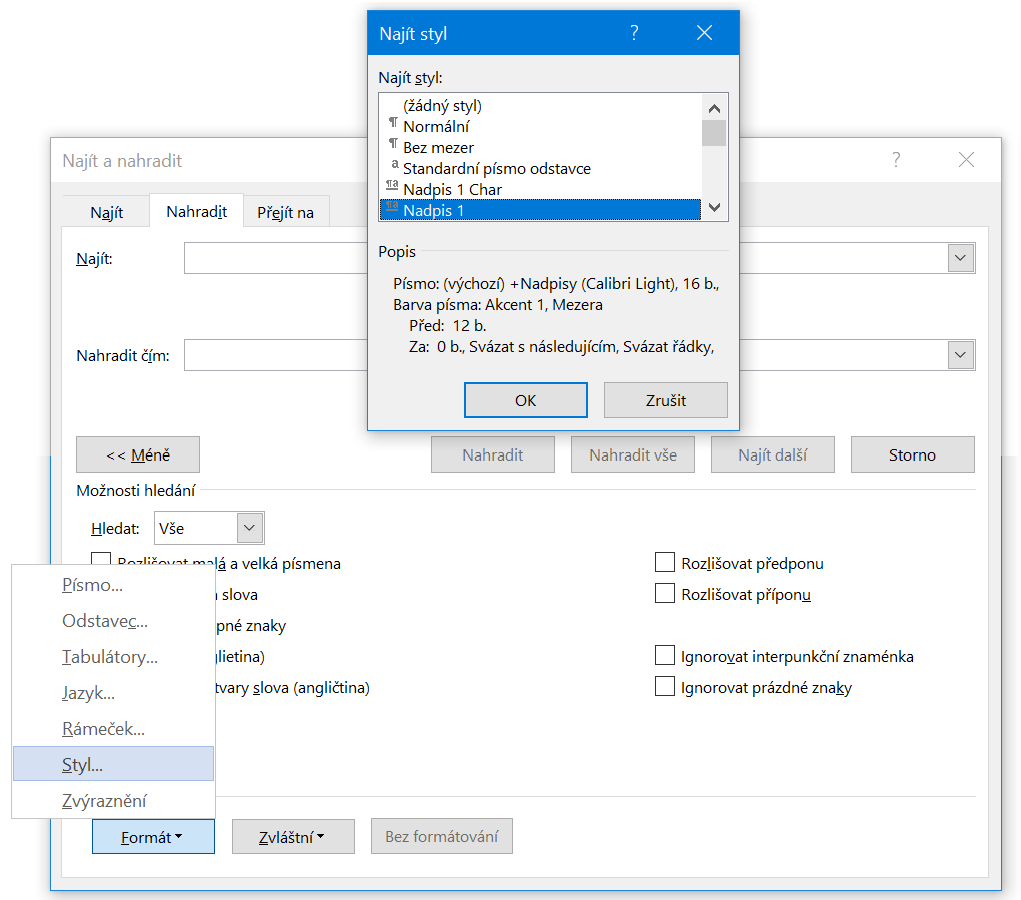Confirm style selection with OK

525,400
